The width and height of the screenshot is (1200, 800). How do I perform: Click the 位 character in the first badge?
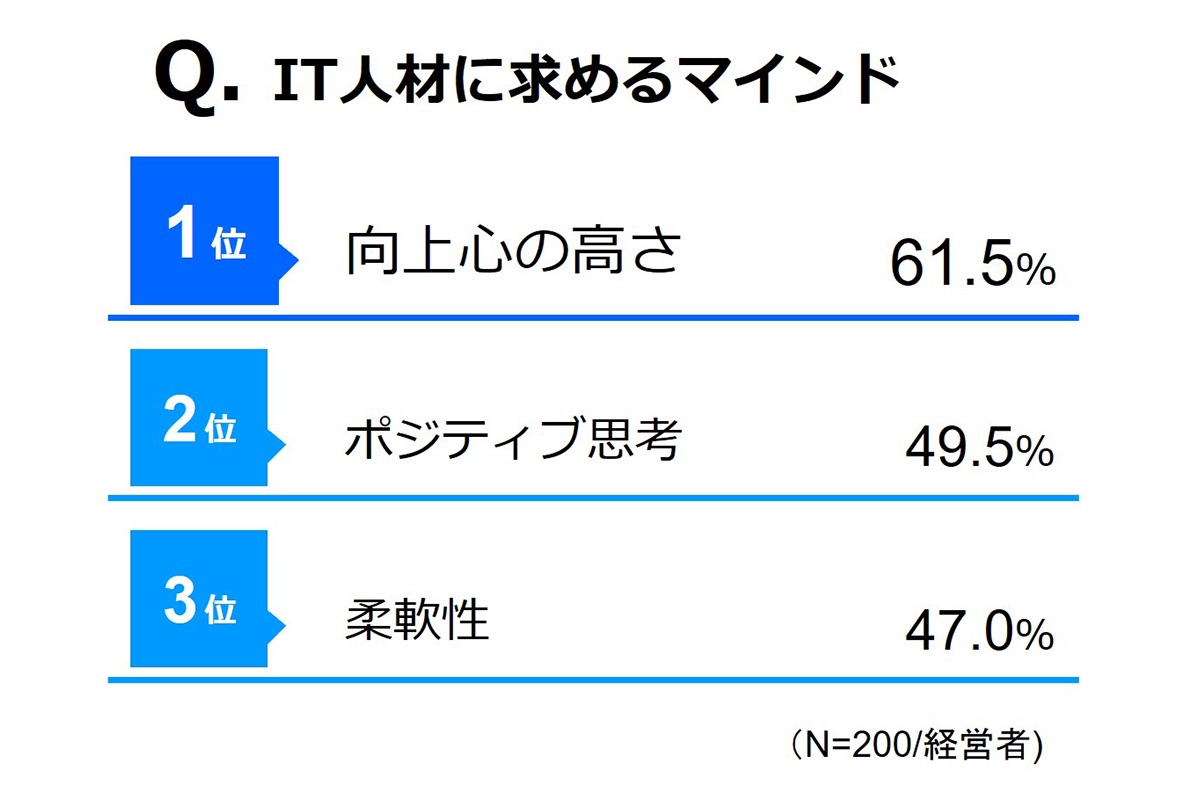(x=229, y=246)
